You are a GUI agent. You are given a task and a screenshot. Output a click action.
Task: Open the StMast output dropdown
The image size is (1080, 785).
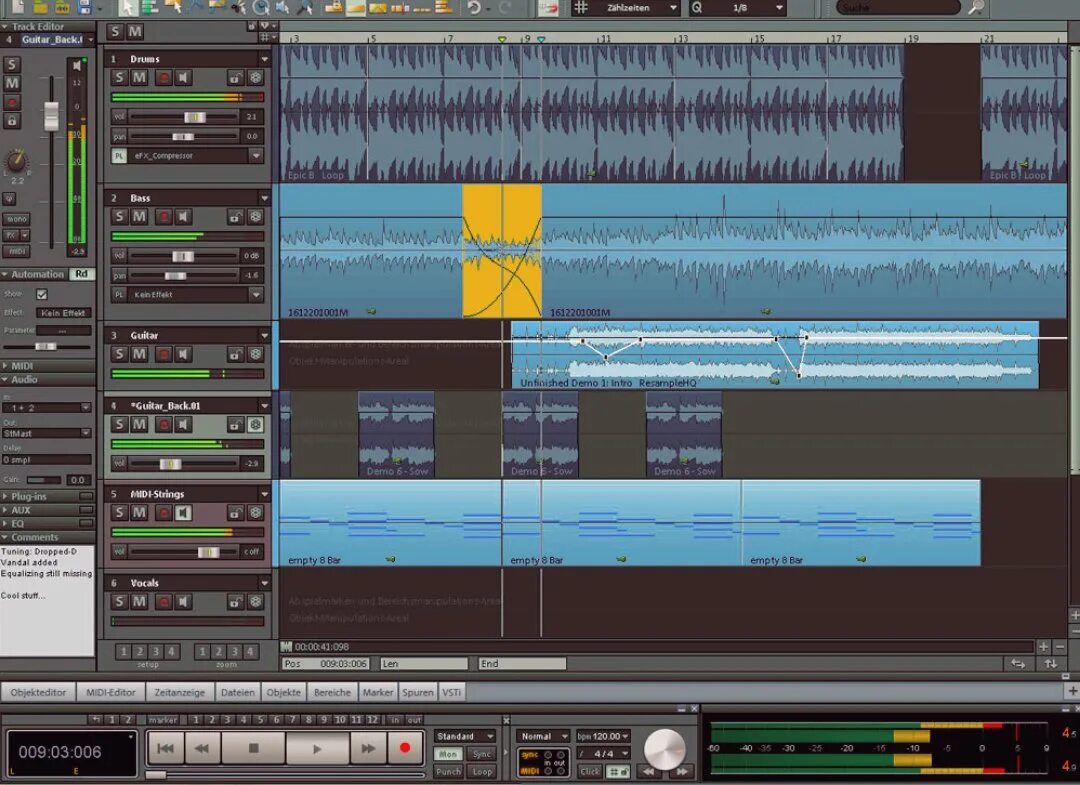tap(86, 433)
